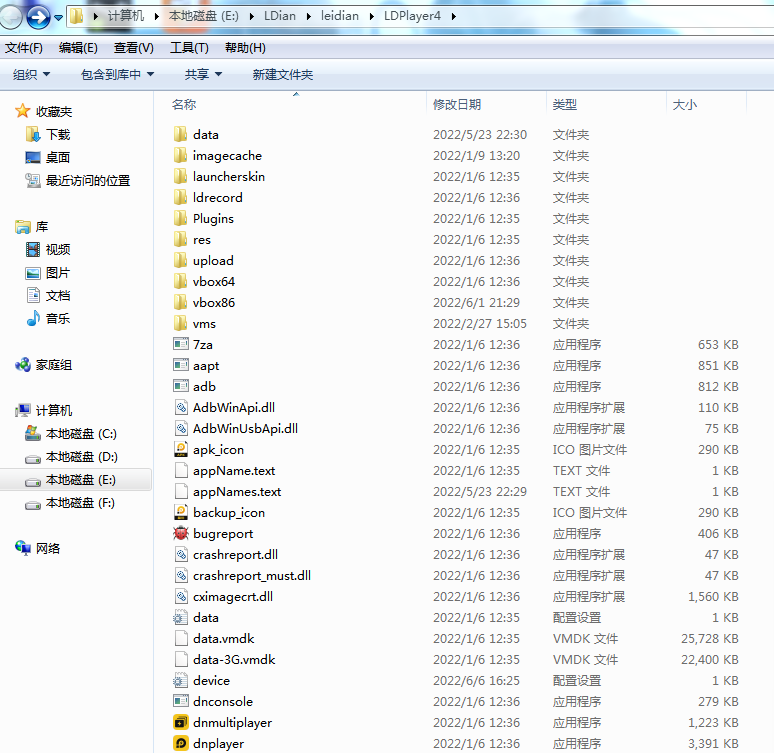Select 下载 under favorites
This screenshot has height=753, width=774.
pos(57,134)
